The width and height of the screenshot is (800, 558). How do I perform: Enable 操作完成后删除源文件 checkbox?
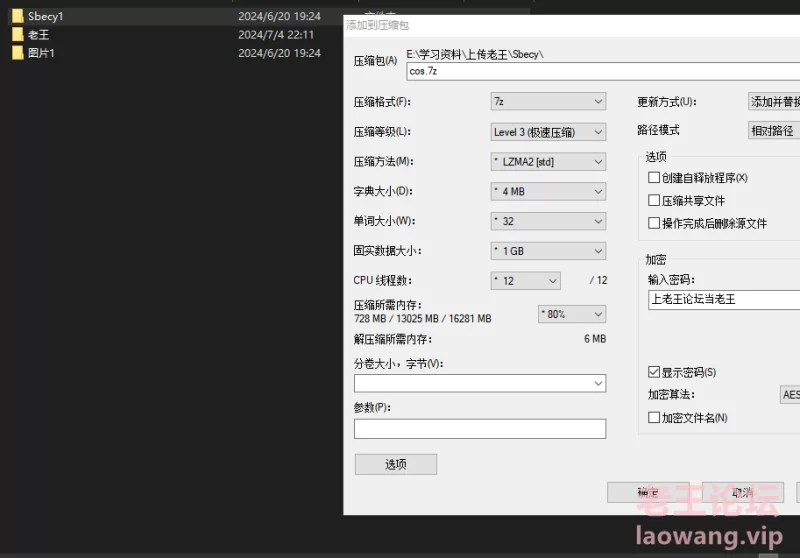click(654, 223)
